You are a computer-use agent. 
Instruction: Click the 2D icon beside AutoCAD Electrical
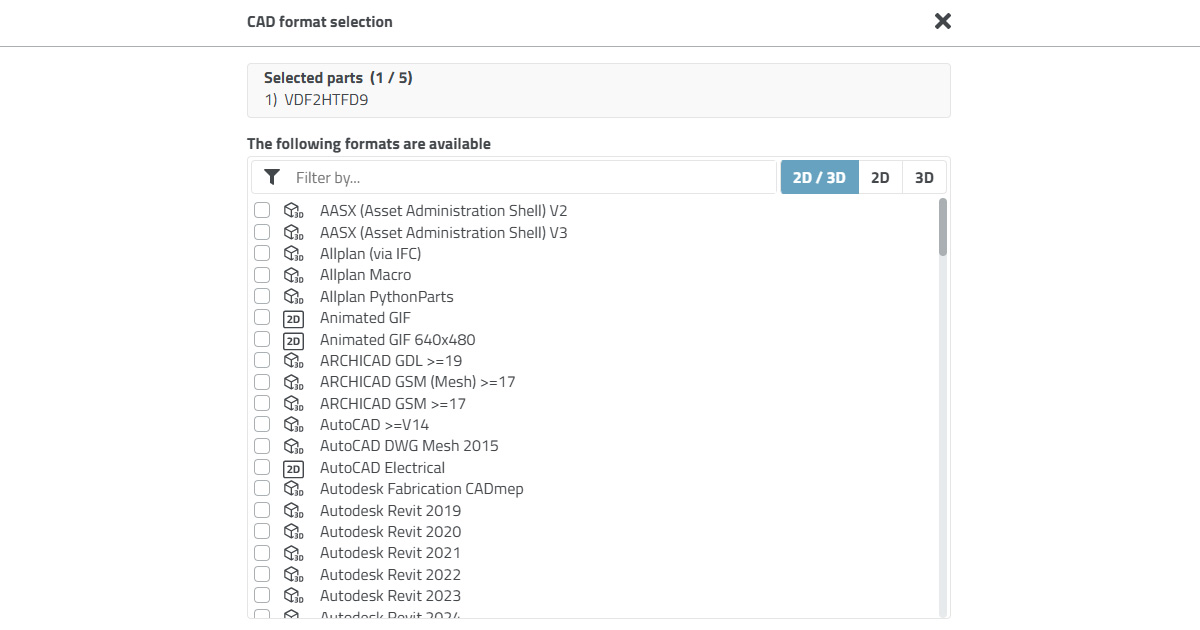[293, 468]
